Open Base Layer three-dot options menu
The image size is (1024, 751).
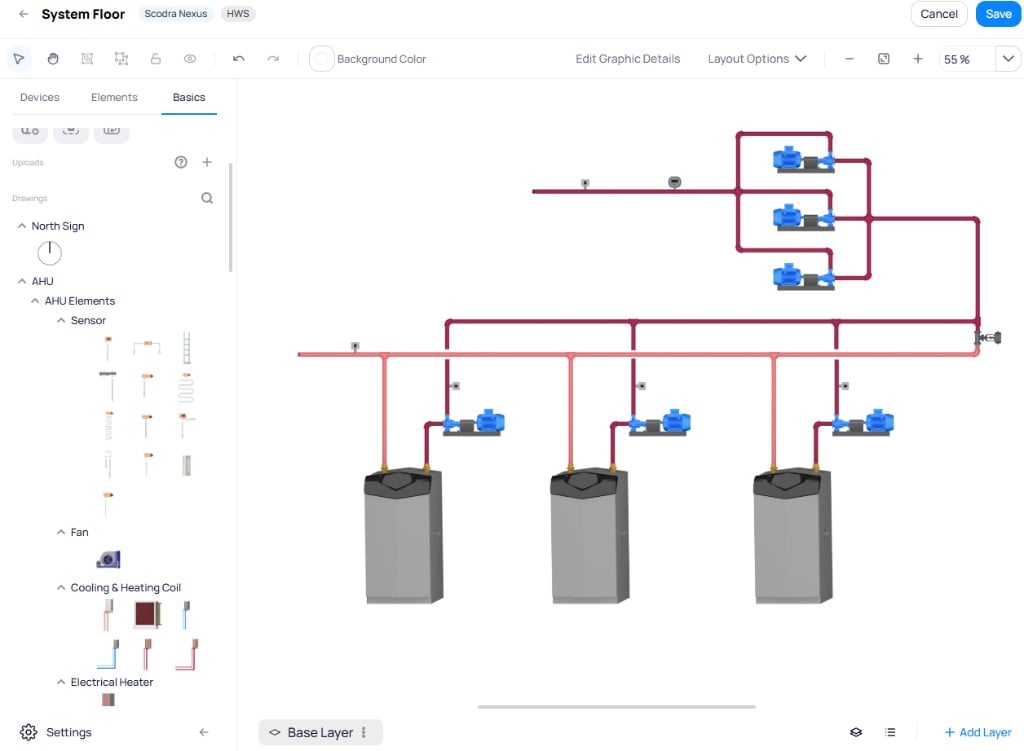(364, 733)
